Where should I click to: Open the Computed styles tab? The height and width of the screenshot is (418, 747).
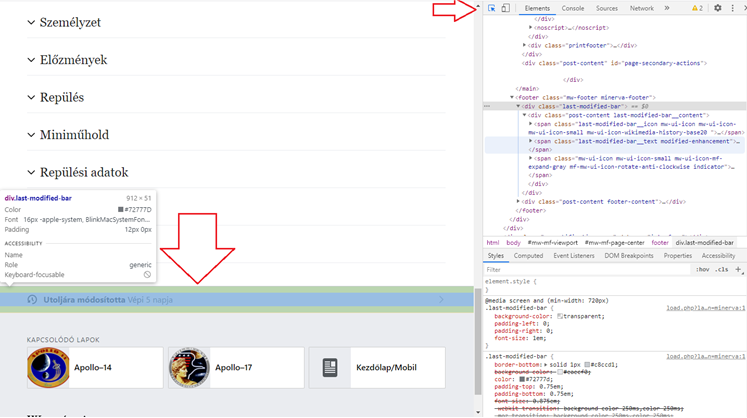(528, 256)
